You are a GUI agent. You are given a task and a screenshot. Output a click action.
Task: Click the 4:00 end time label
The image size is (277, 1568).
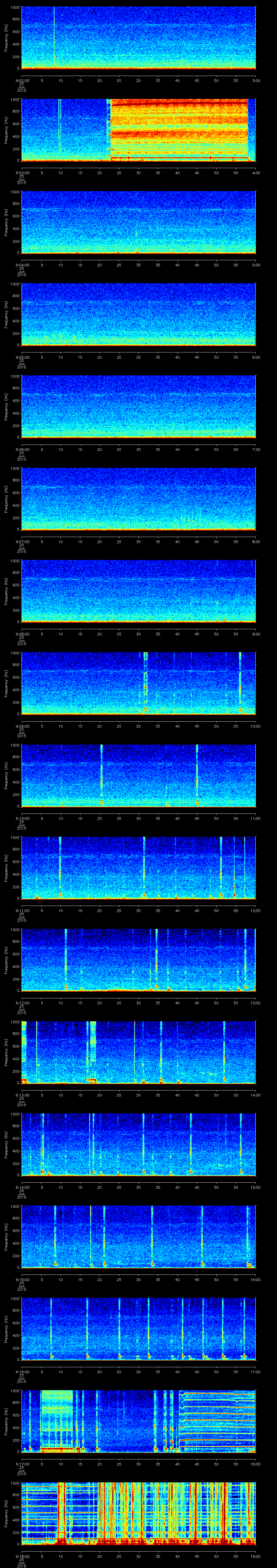256,173
